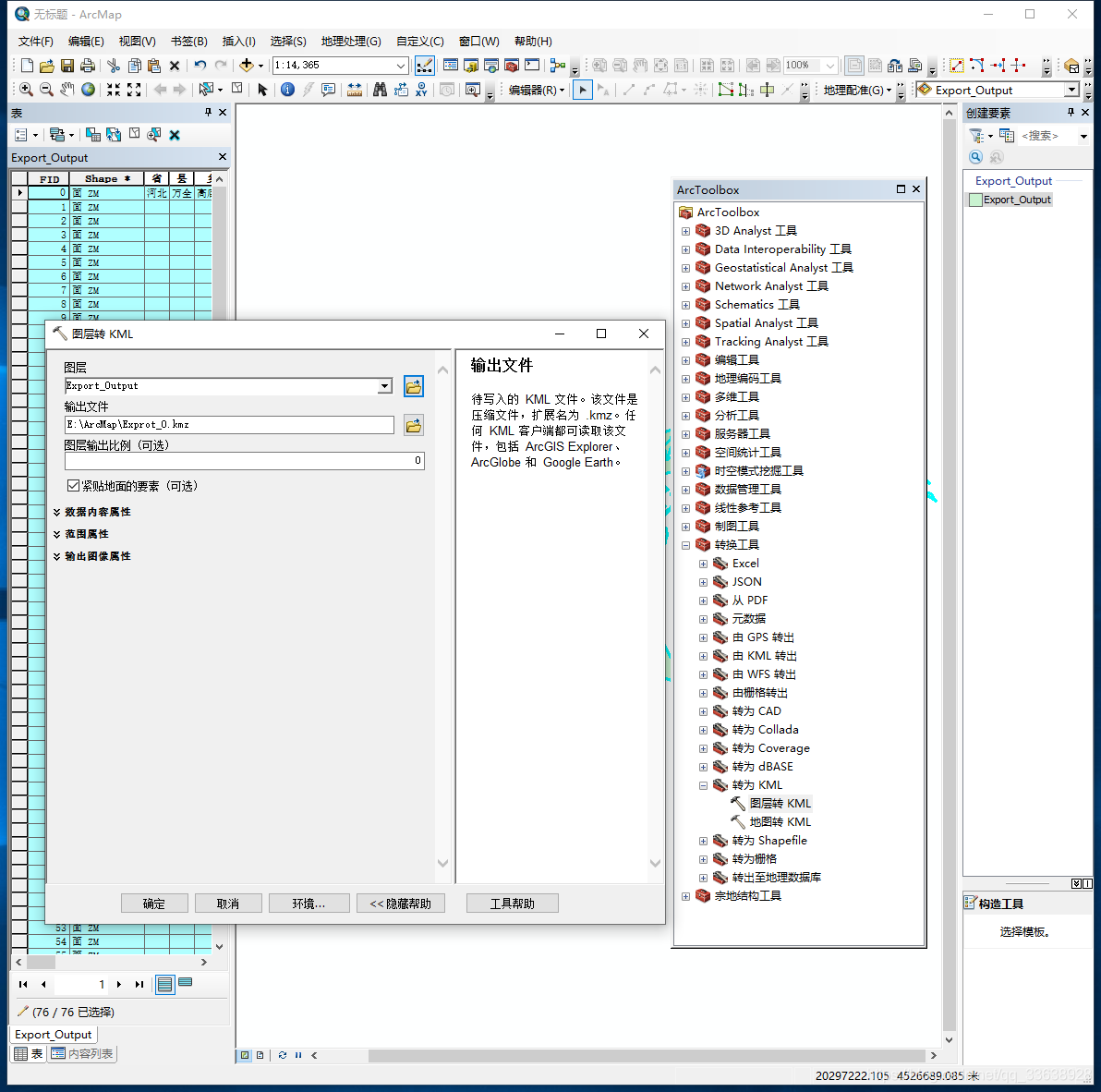Open the 视图(V) menu
Viewport: 1101px width, 1092px height.
tap(137, 41)
